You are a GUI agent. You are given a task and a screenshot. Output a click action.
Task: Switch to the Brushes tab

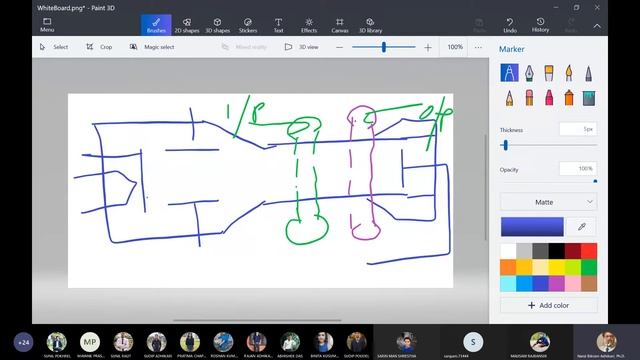coord(156,25)
